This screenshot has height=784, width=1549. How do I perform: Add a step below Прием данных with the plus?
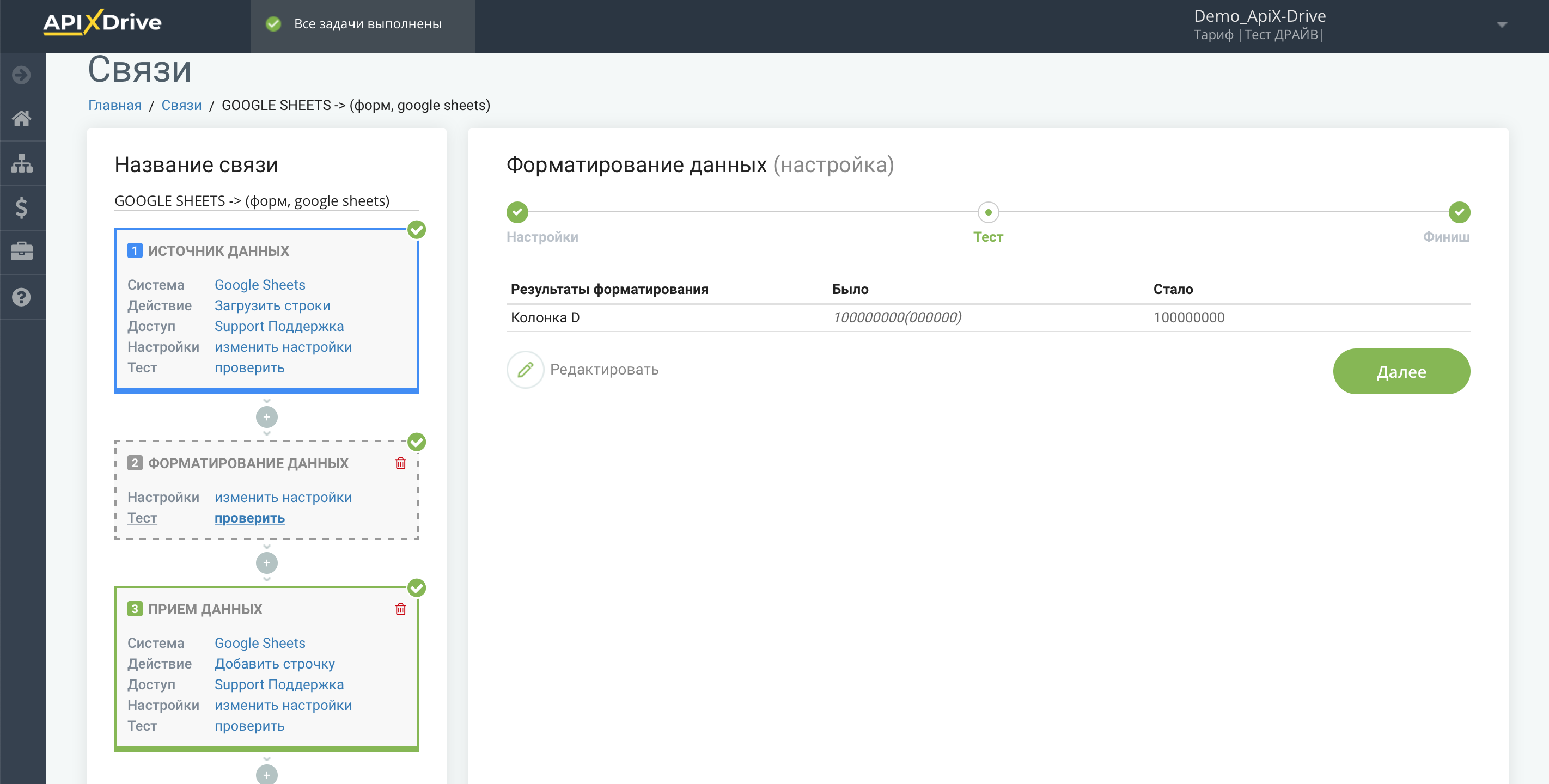pyautogui.click(x=266, y=774)
